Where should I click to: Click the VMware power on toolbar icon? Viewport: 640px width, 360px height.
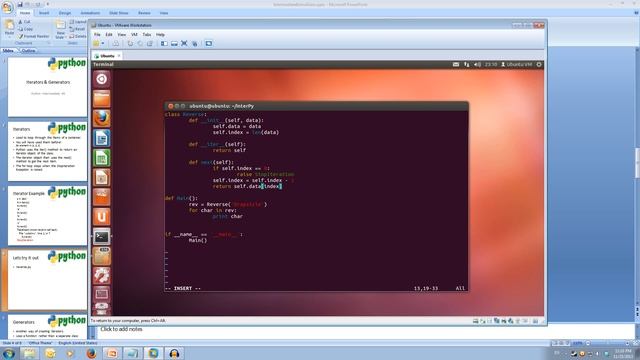click(x=96, y=43)
